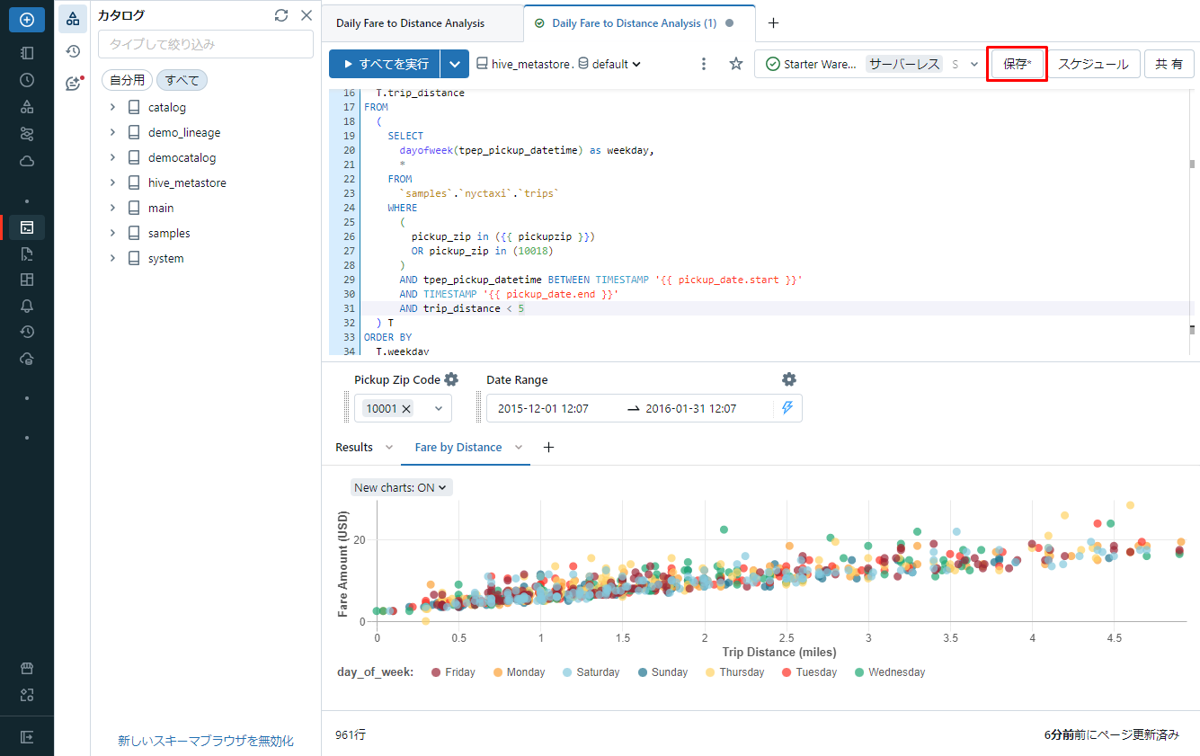The height and width of the screenshot is (756, 1200).
Task: Open the three-dot kebab menu
Action: [x=704, y=64]
